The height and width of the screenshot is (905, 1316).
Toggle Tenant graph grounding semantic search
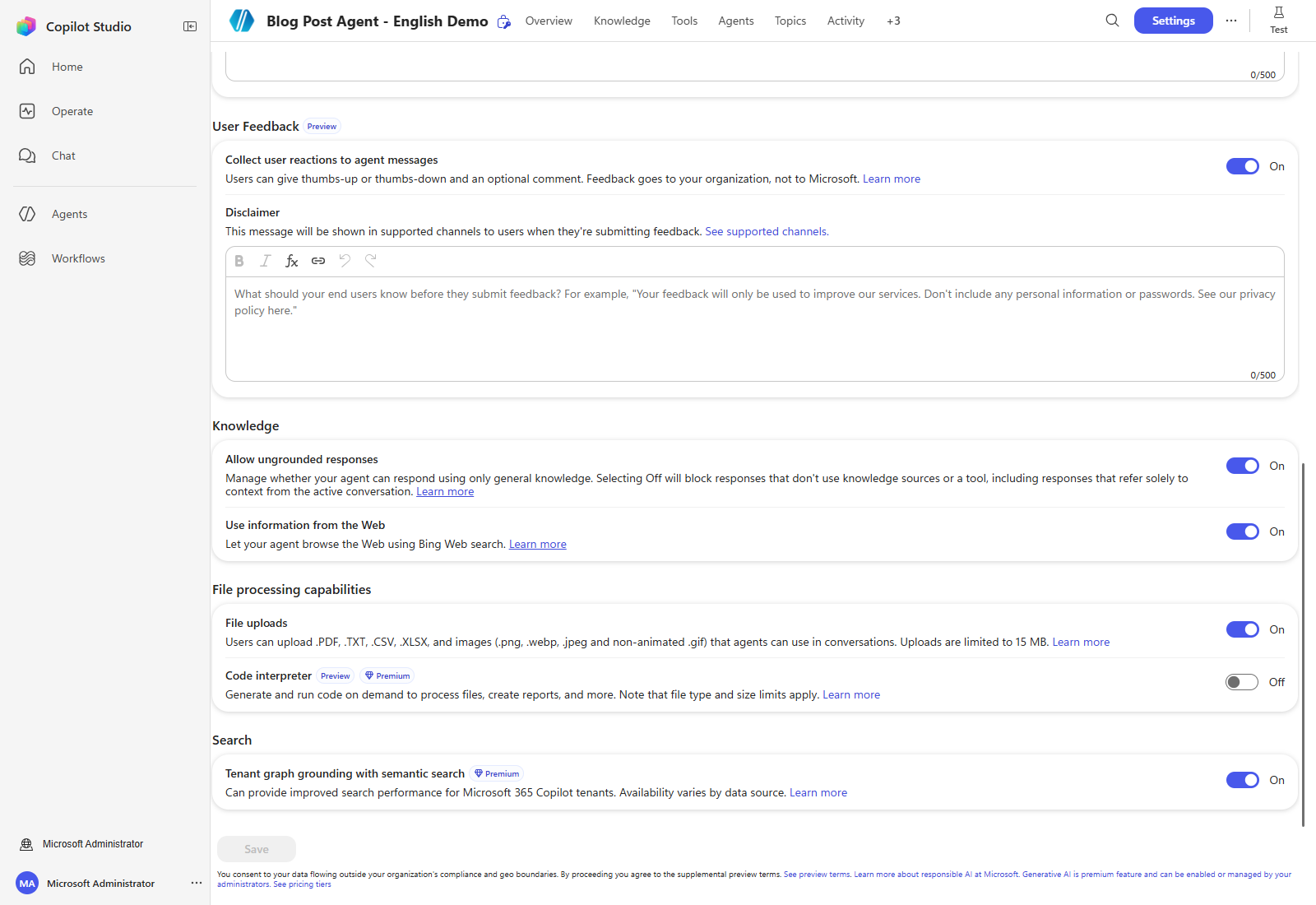(x=1242, y=780)
